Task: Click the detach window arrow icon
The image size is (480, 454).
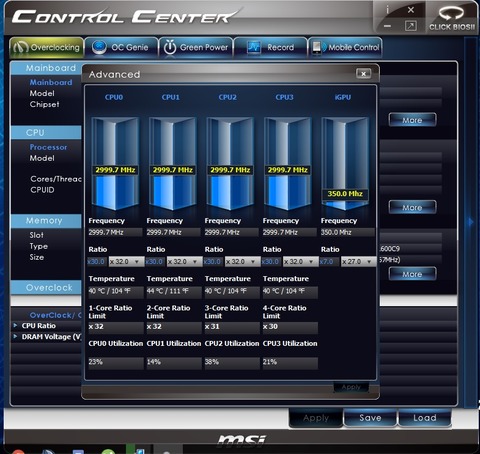Action: (x=411, y=26)
